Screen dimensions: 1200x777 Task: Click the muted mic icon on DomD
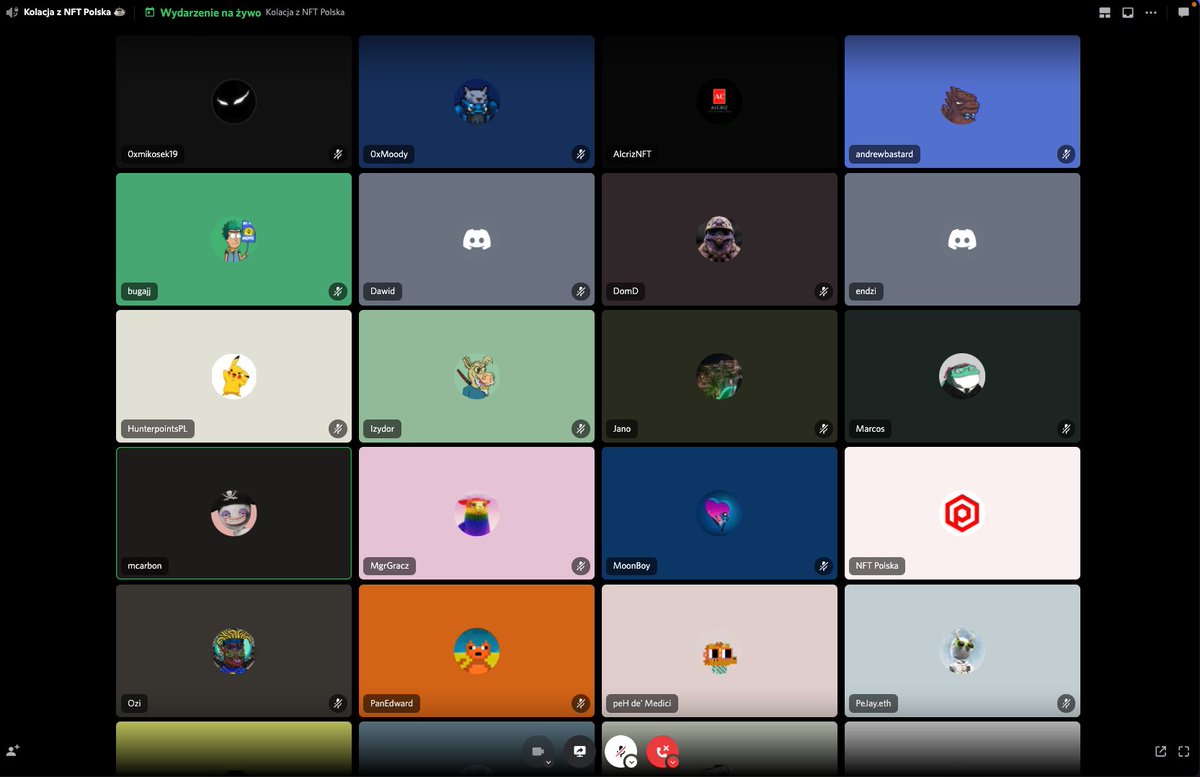[824, 291]
